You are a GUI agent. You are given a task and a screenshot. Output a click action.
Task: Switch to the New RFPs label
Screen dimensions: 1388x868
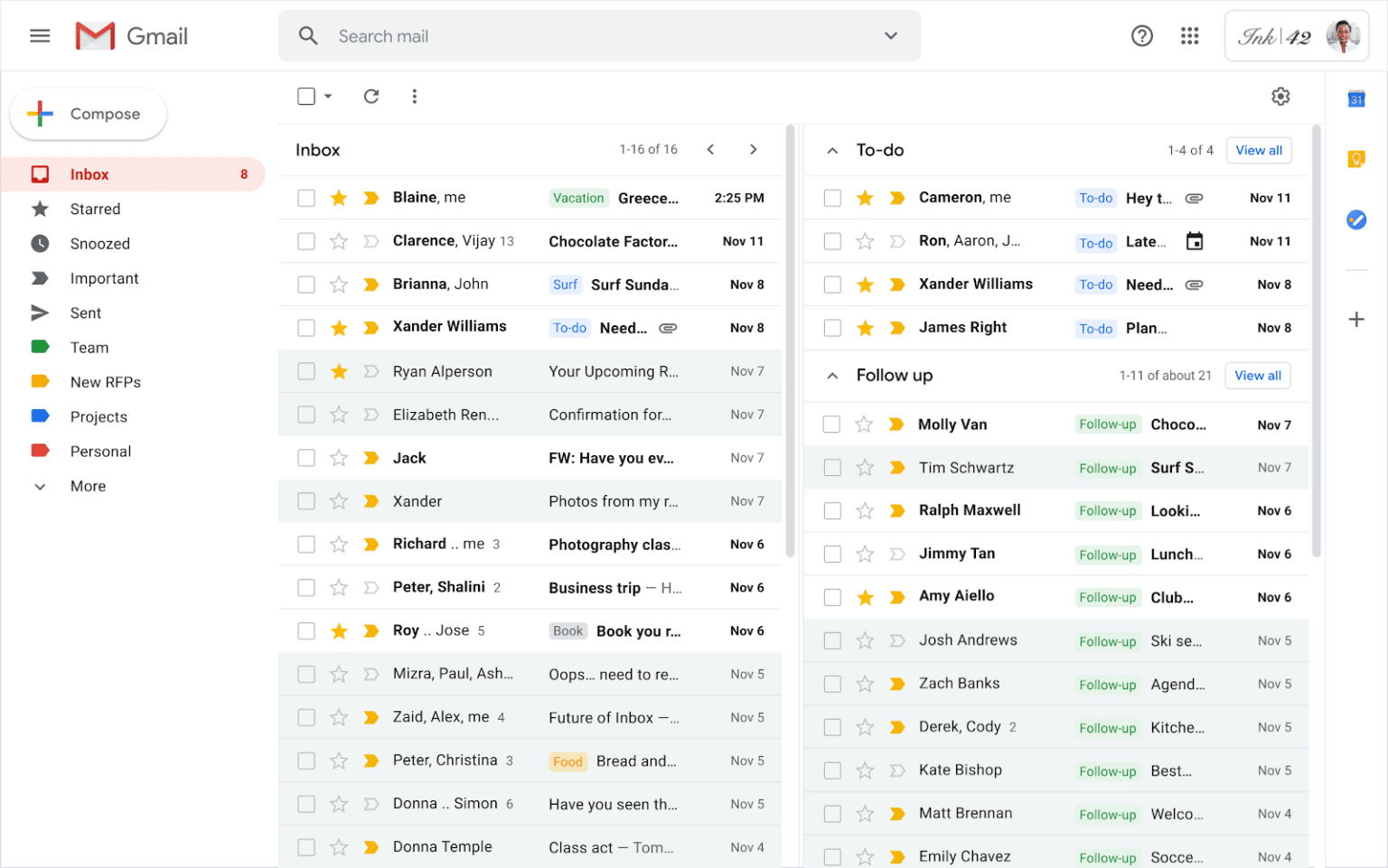pos(106,382)
